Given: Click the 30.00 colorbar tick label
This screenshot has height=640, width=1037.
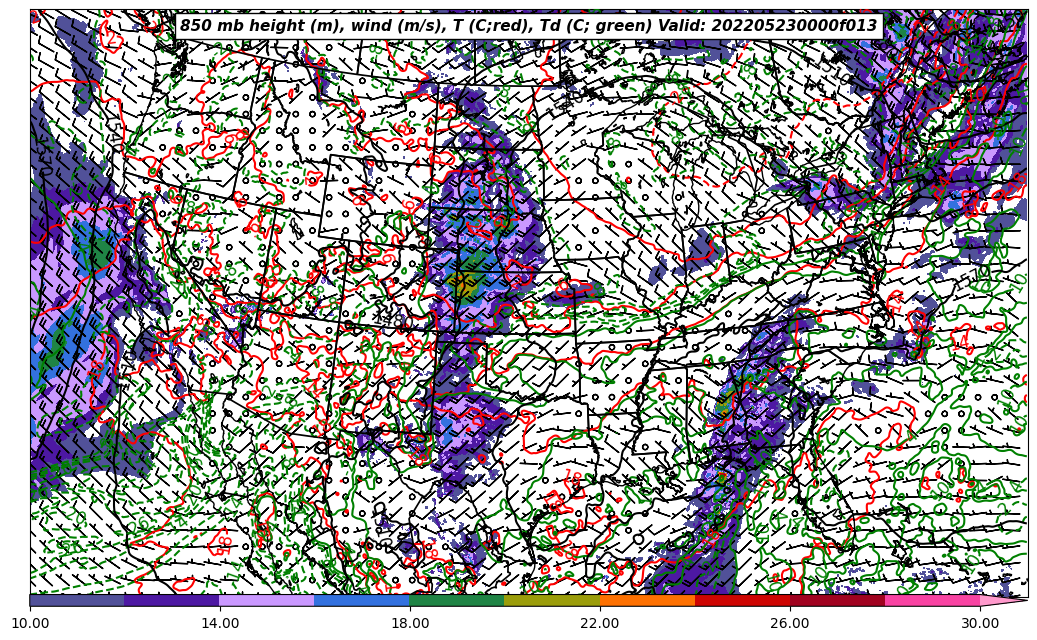Looking at the screenshot, I should [980, 624].
